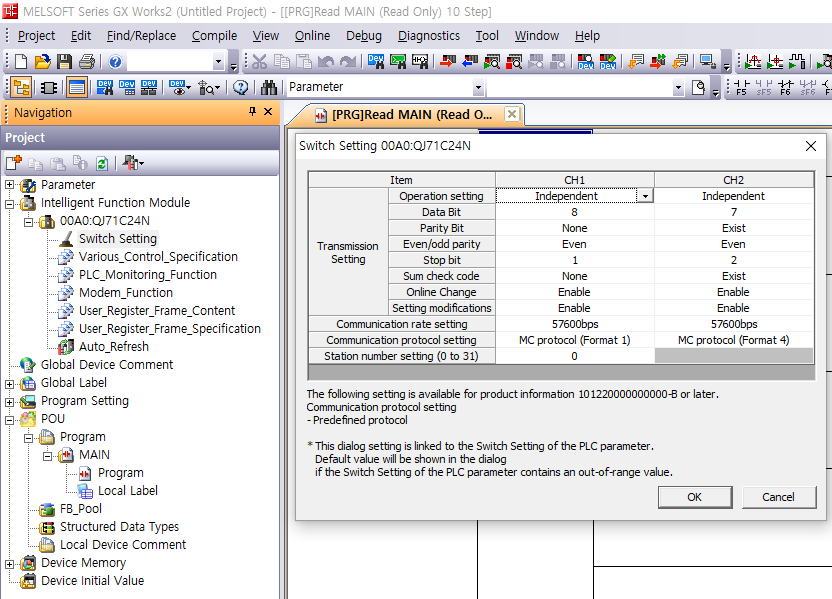Click CH1 Station number value 0
This screenshot has width=832, height=599.
pos(575,356)
